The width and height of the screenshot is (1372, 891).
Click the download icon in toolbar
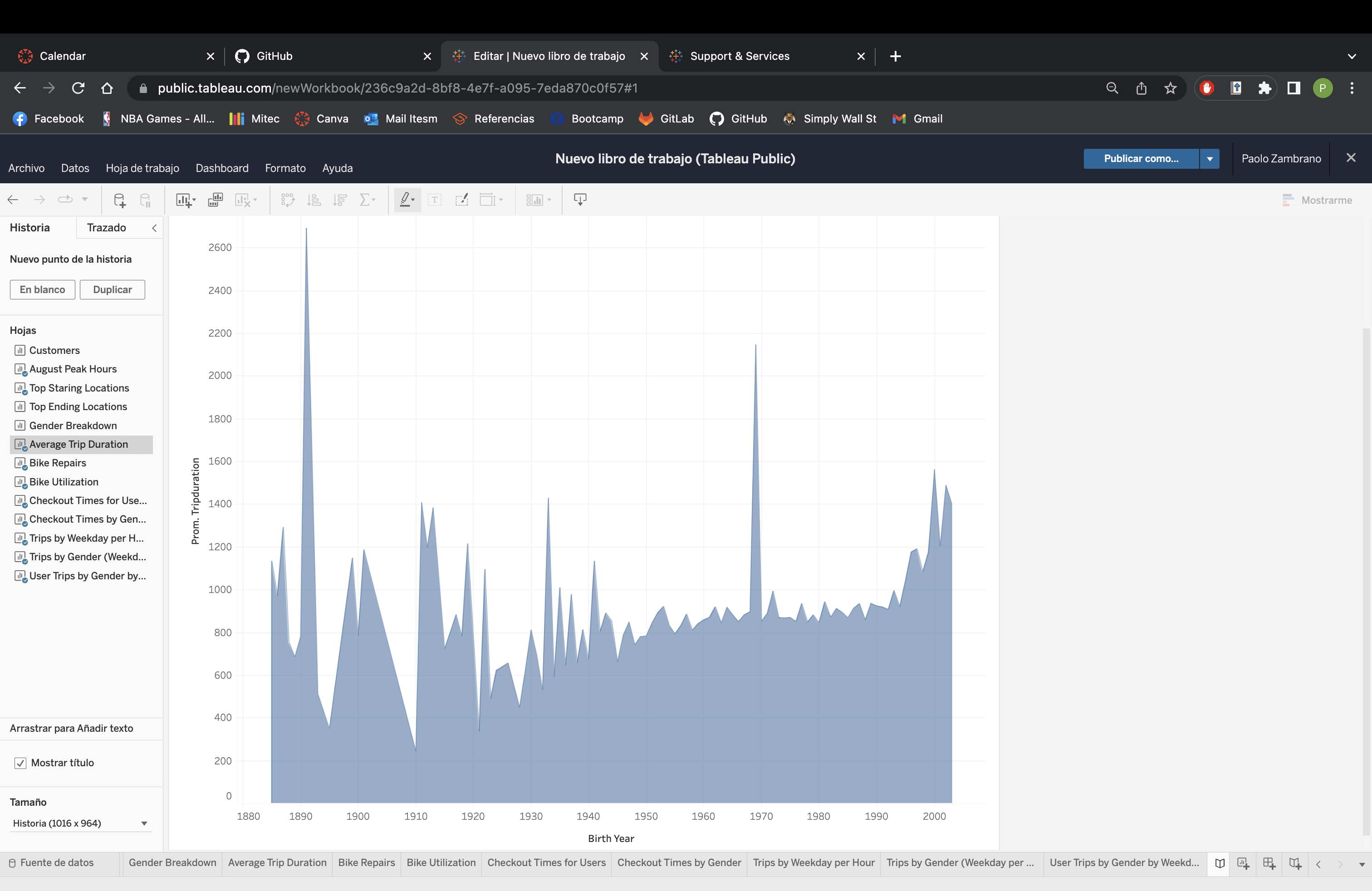[580, 200]
